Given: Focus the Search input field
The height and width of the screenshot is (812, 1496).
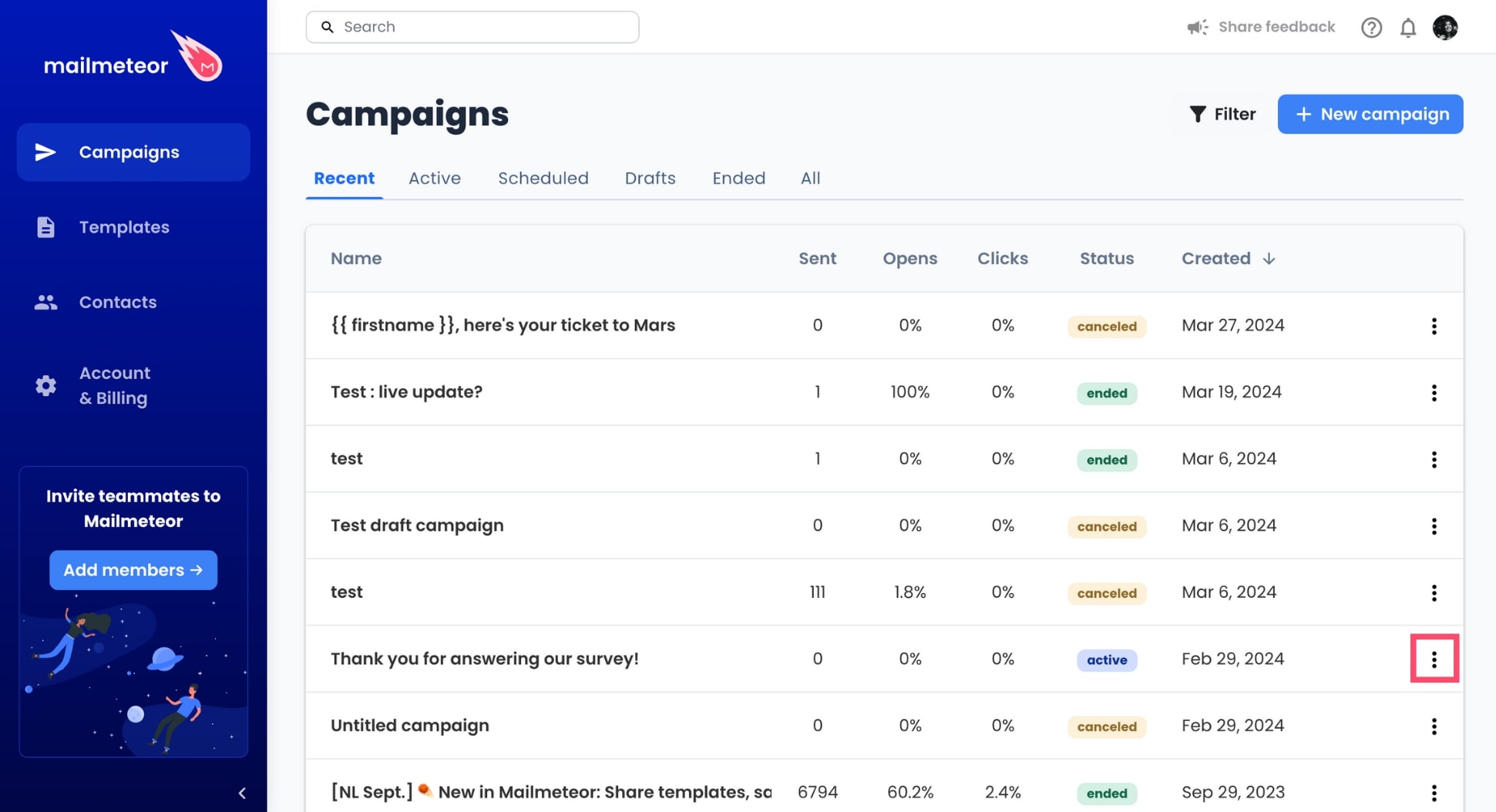Looking at the screenshot, I should click(x=472, y=27).
